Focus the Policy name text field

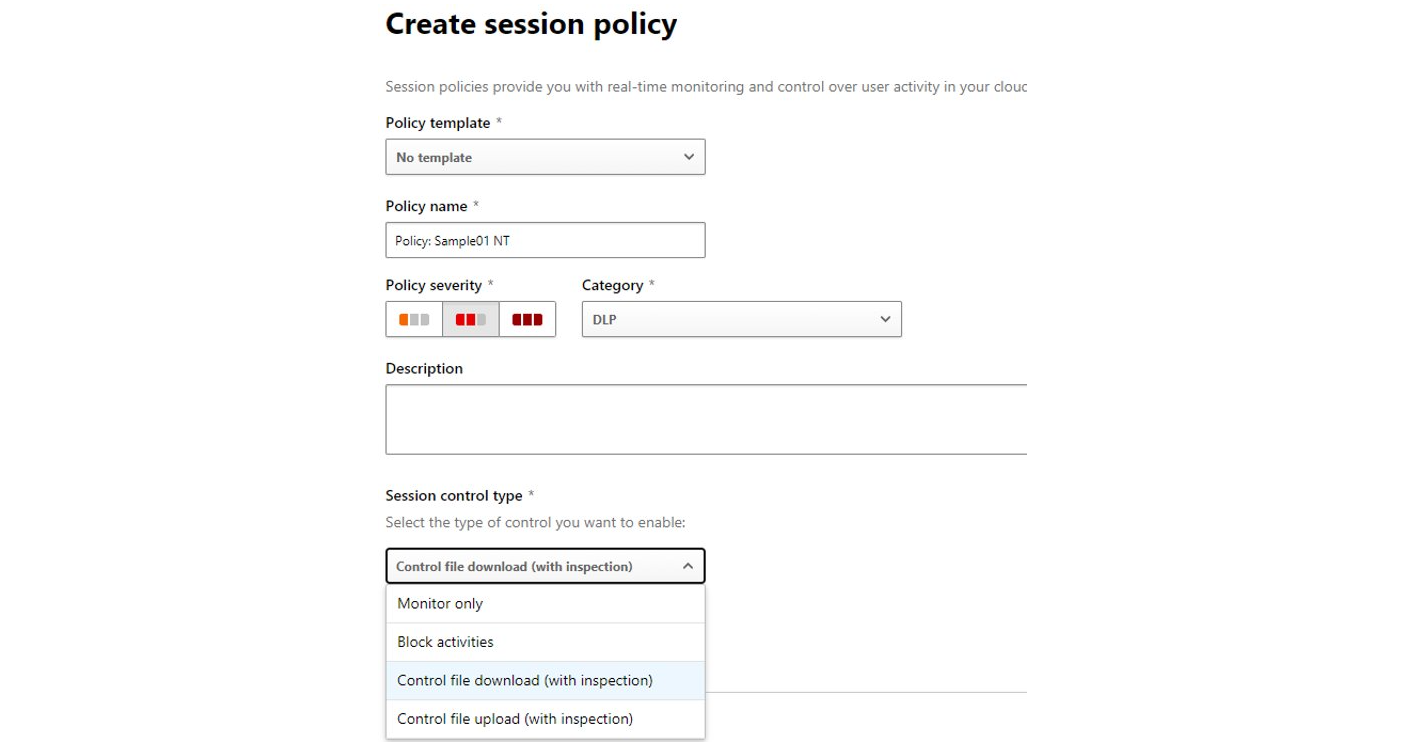(545, 240)
